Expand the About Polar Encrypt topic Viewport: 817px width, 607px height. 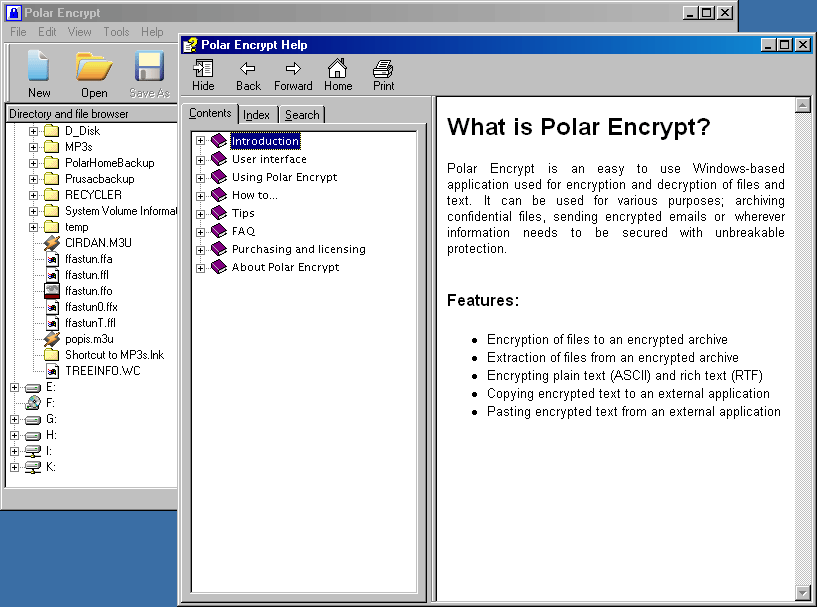pos(200,268)
